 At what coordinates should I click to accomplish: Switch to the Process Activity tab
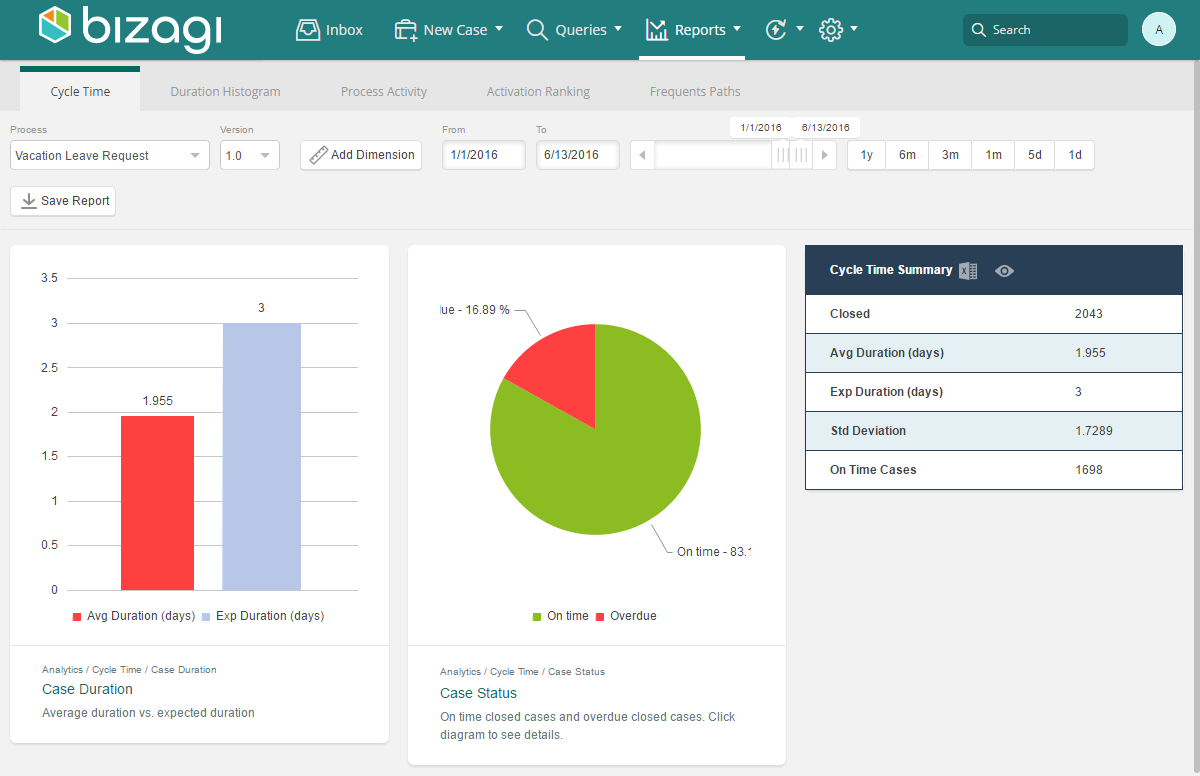tap(384, 91)
